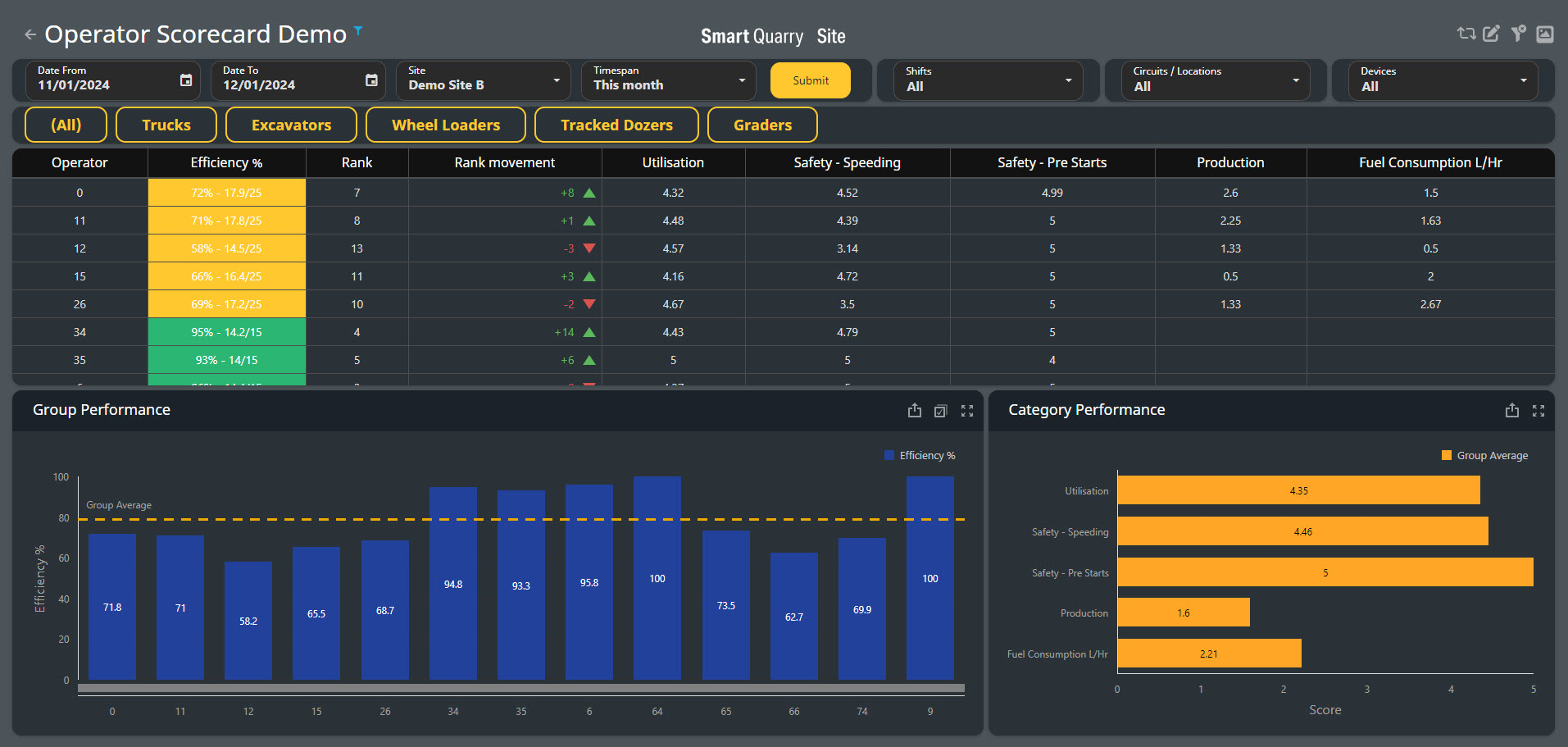The width and height of the screenshot is (1568, 747).
Task: Expand Group Performance chart to fullscreen
Action: tap(967, 411)
